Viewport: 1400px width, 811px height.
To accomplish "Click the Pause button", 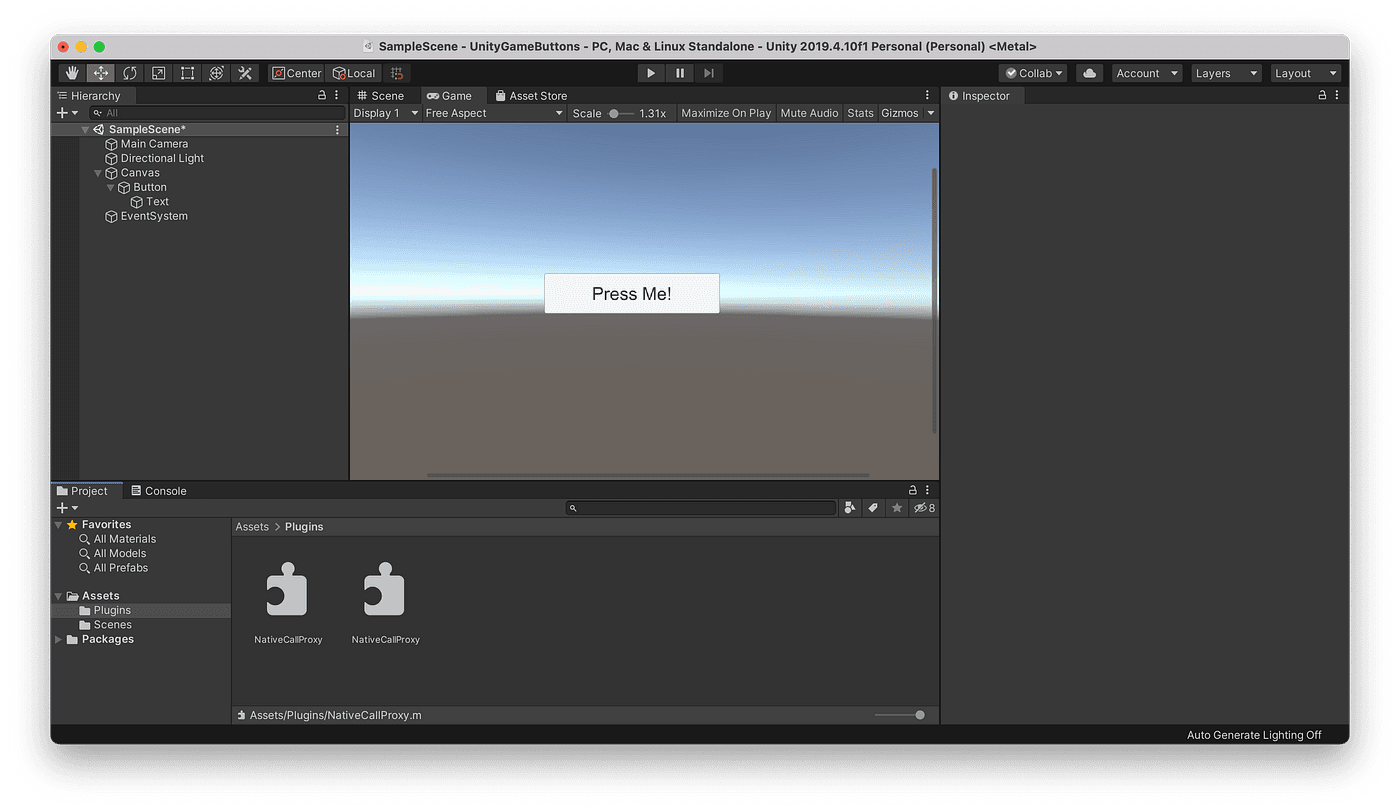I will click(680, 73).
